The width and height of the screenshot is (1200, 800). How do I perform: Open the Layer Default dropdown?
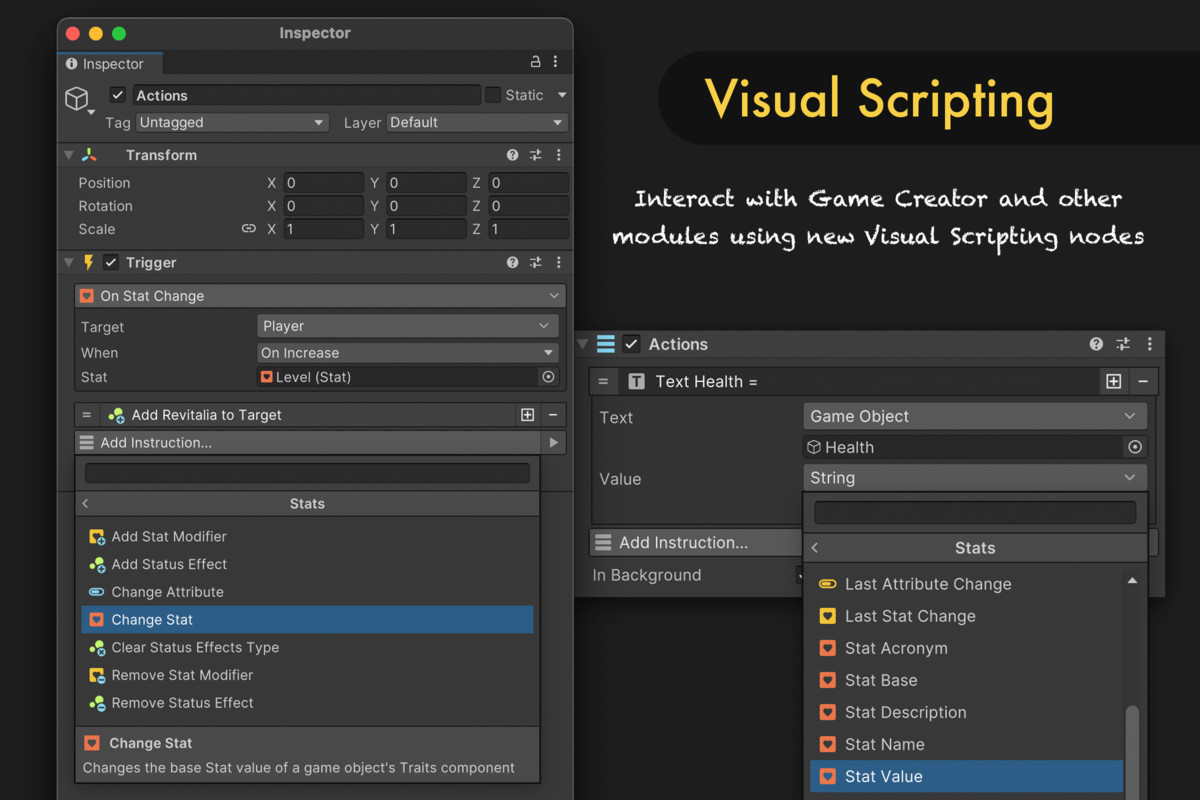(x=477, y=122)
